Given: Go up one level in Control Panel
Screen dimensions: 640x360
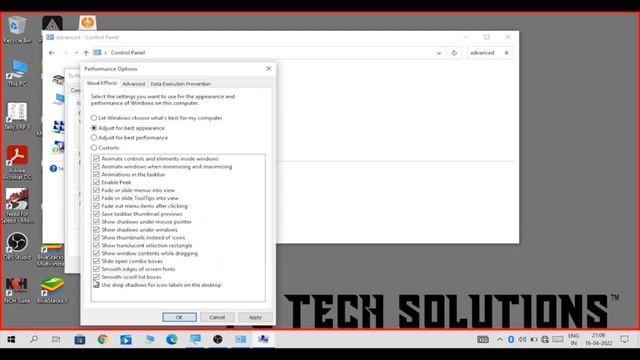Looking at the screenshot, I should 86,53.
